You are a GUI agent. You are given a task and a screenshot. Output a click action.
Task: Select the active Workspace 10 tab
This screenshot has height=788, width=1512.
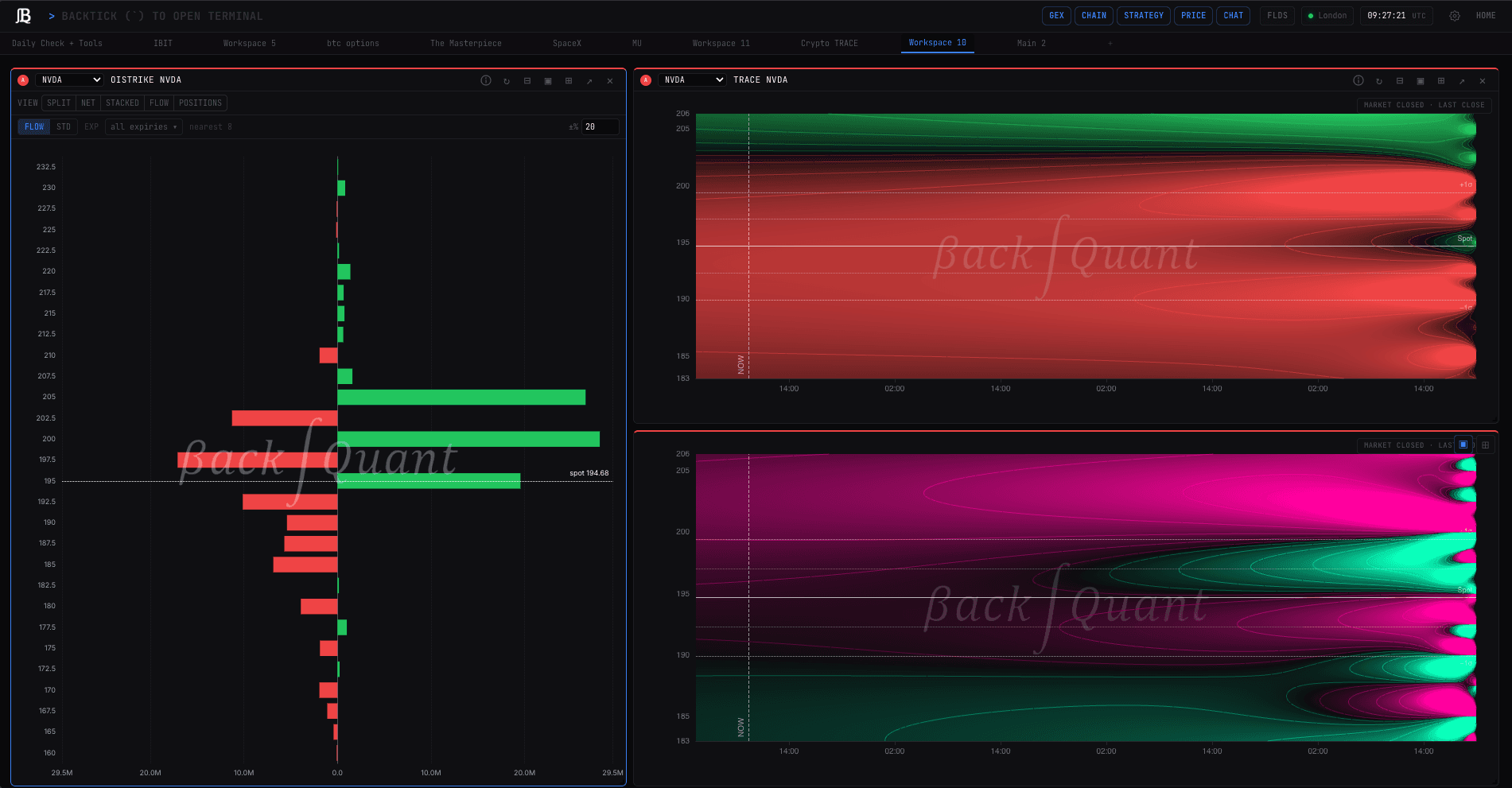click(938, 43)
